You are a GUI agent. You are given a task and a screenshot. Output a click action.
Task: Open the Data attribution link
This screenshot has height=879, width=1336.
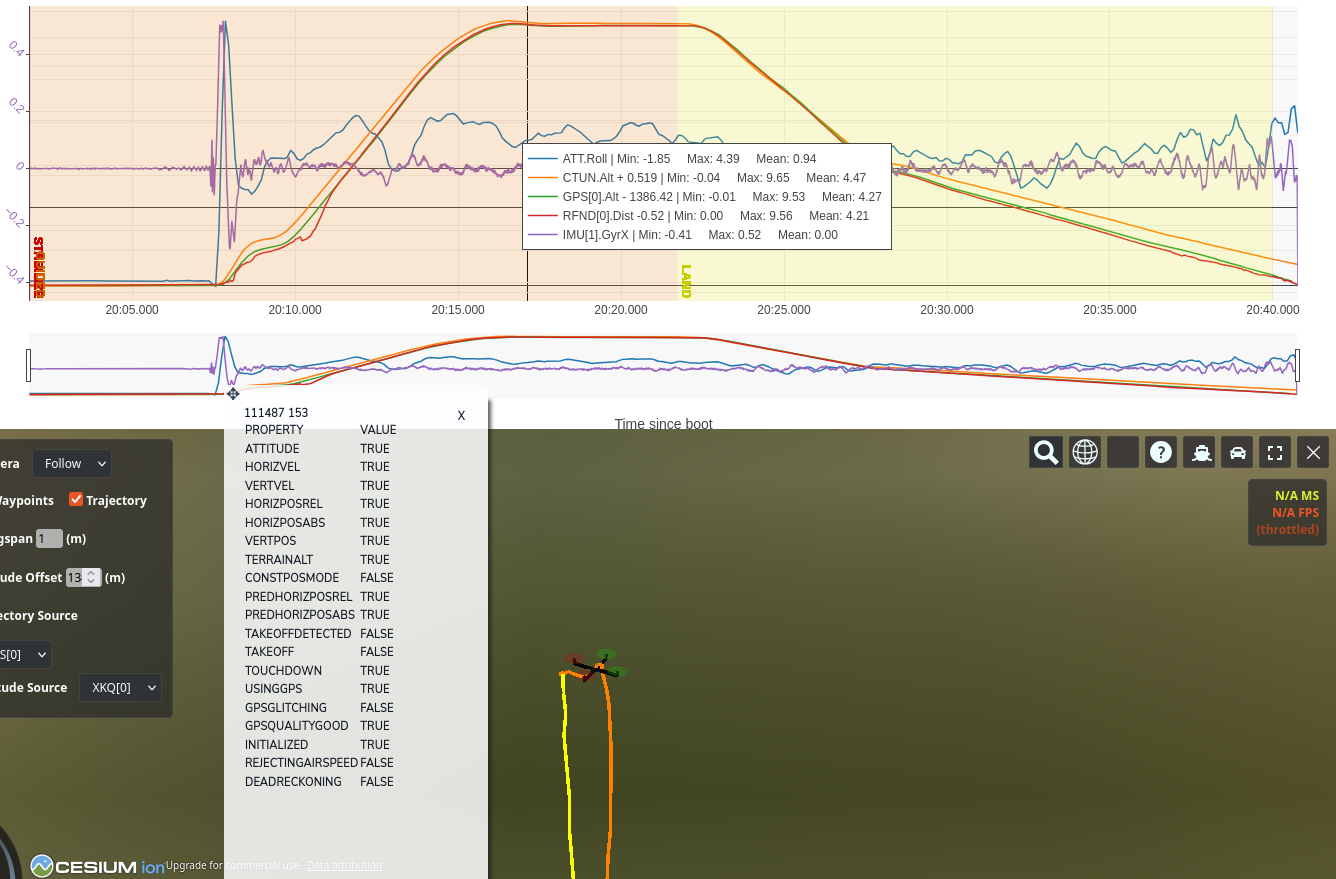[344, 865]
